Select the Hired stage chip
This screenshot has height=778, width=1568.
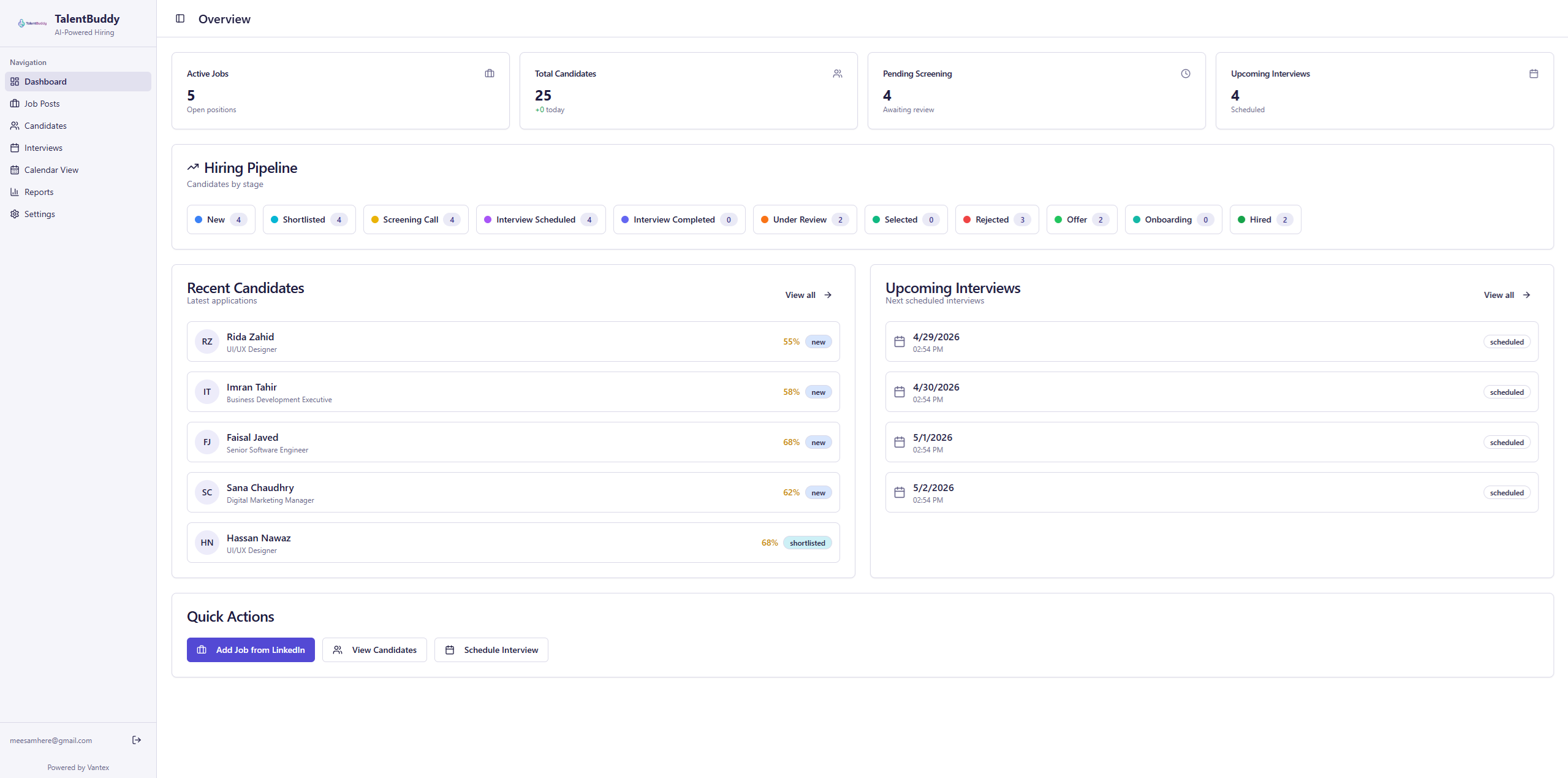(1265, 219)
